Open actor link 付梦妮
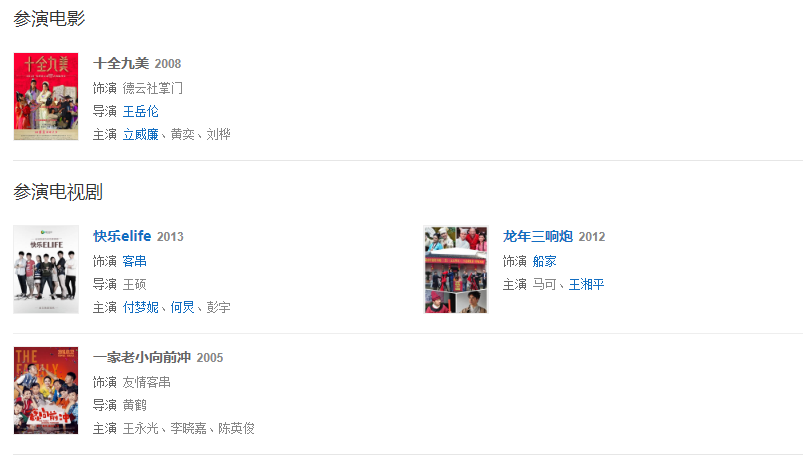Screen dimensions: 811x460 tap(140, 307)
